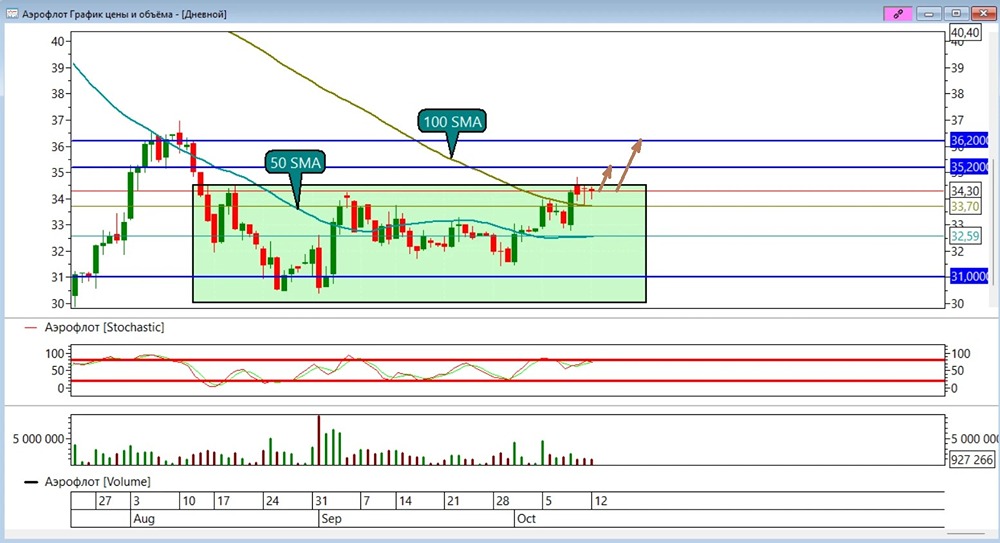Click date 17 on the time axis
Viewport: 1000px width, 543px height.
click(223, 501)
